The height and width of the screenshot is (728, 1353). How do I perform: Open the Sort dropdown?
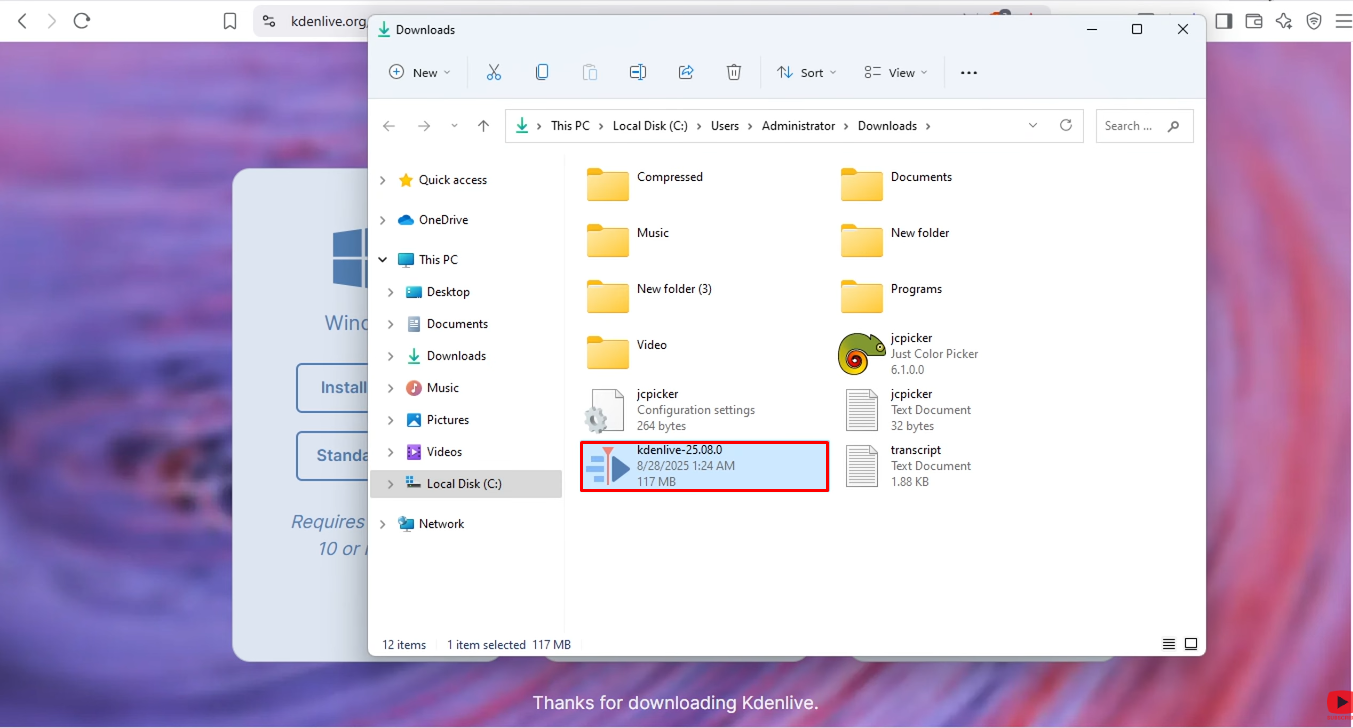tap(806, 71)
